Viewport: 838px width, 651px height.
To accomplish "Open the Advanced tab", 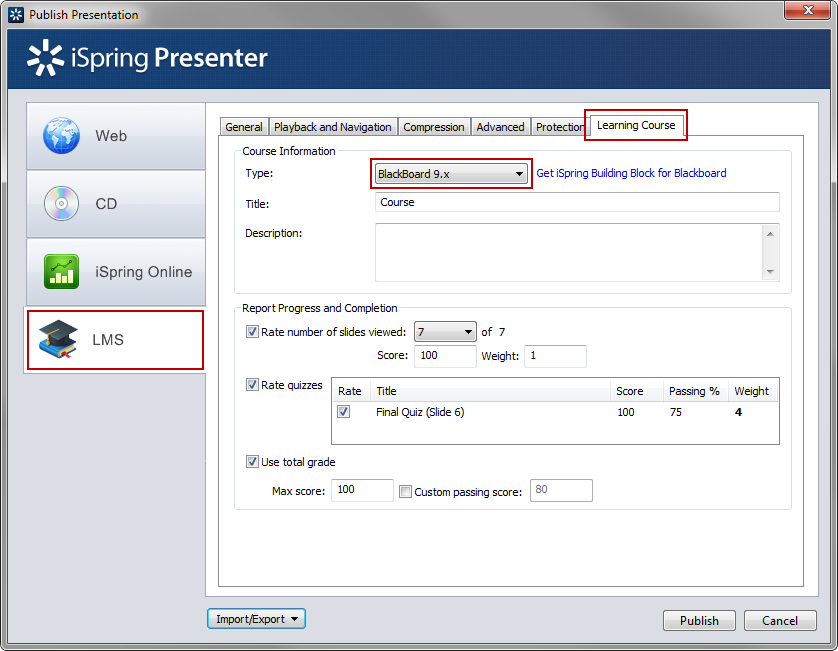I will tap(501, 127).
